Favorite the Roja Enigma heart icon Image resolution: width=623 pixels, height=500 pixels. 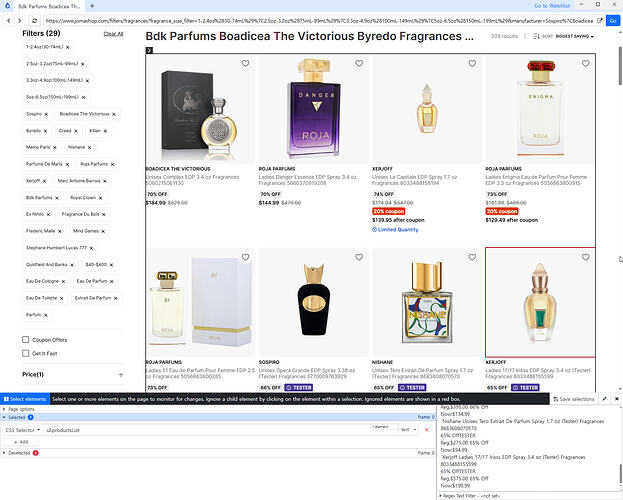(586, 63)
